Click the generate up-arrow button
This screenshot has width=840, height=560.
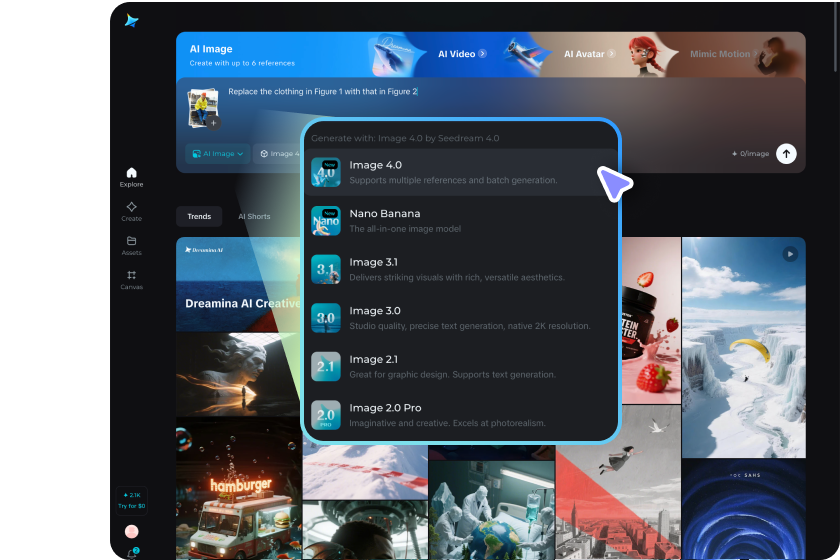coord(786,154)
